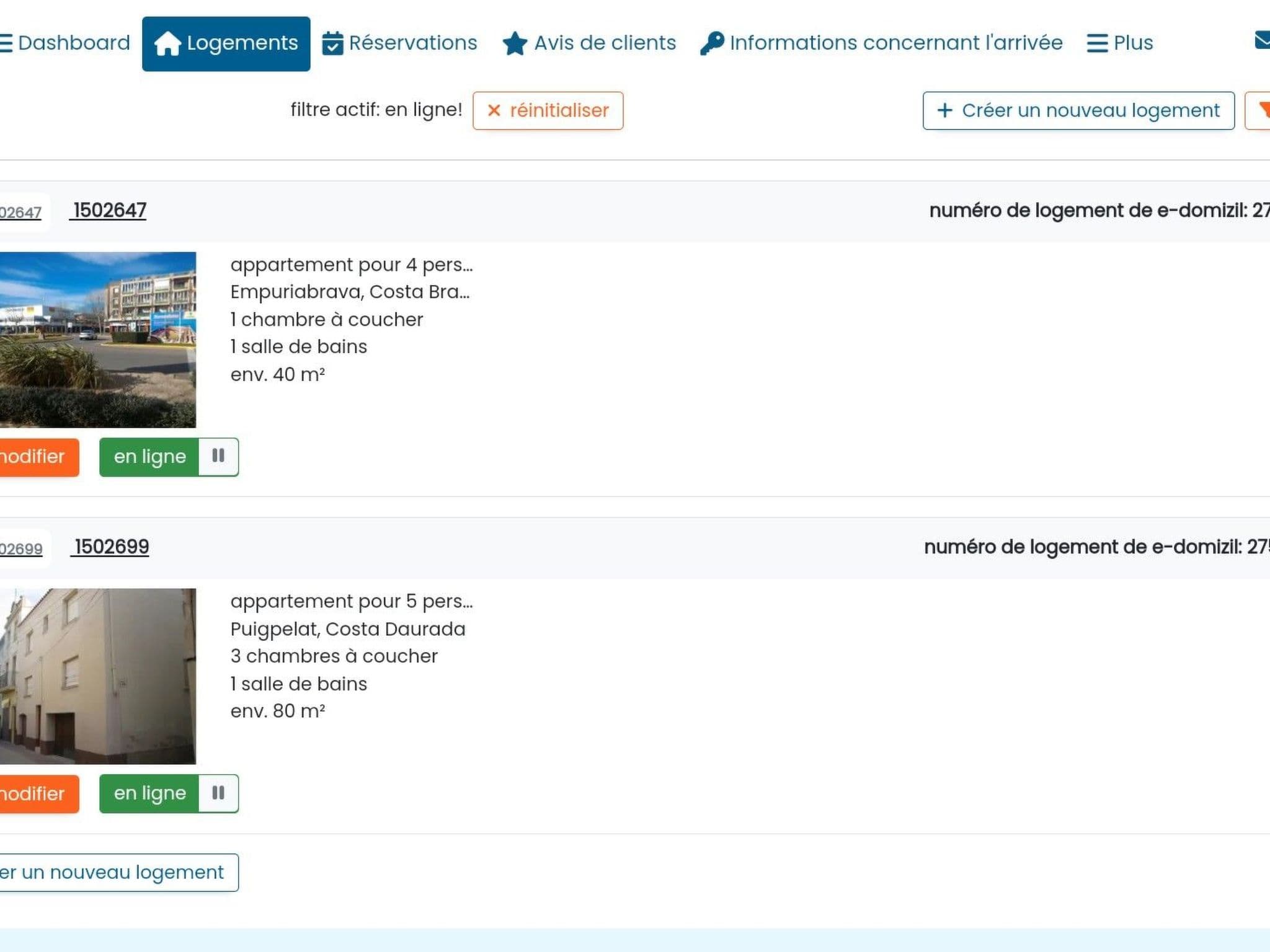Screen dimensions: 1270x952
Task: Toggle the 'en ligne' status of 1502647
Action: point(149,457)
